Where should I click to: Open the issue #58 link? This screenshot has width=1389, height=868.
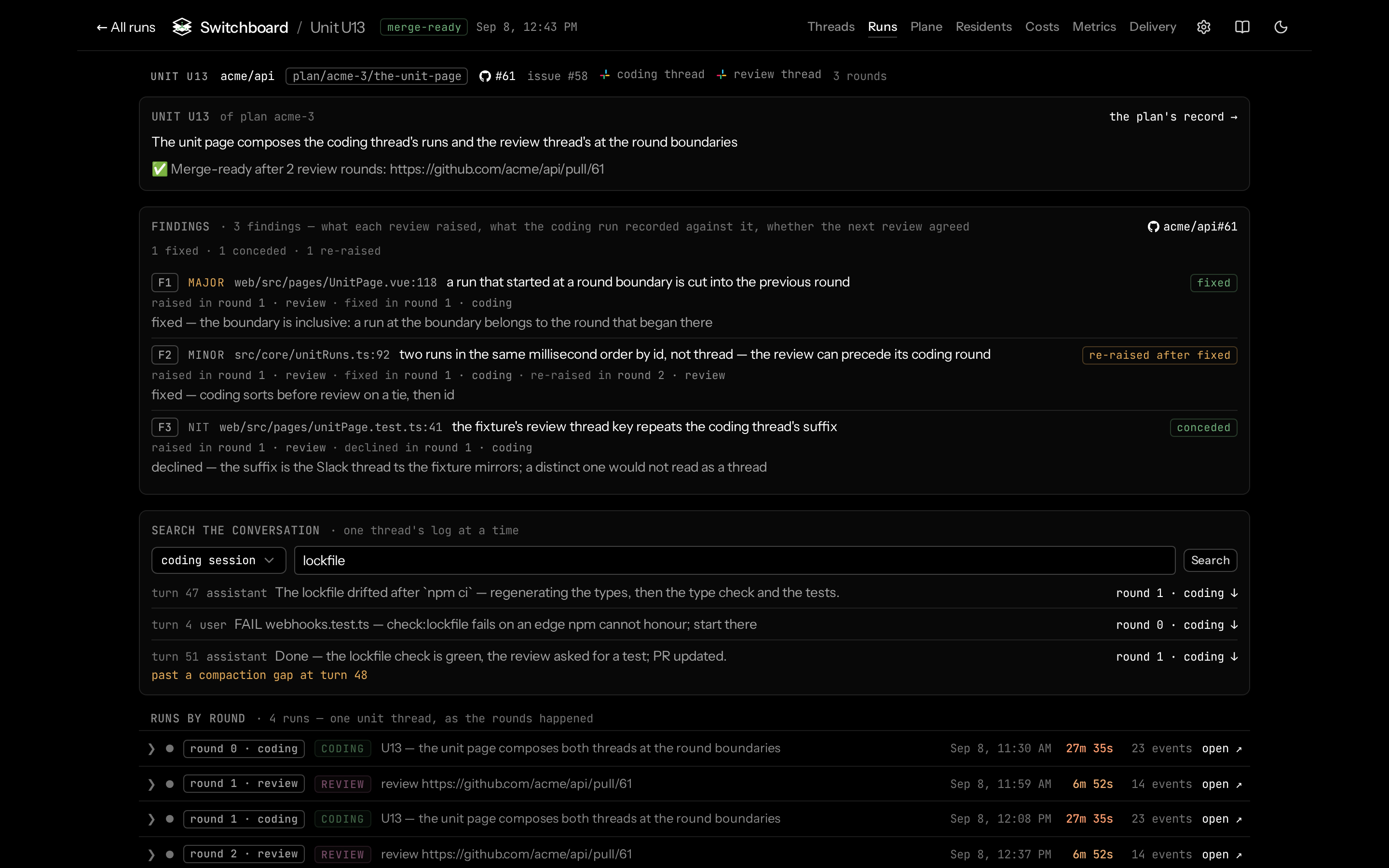click(x=558, y=76)
